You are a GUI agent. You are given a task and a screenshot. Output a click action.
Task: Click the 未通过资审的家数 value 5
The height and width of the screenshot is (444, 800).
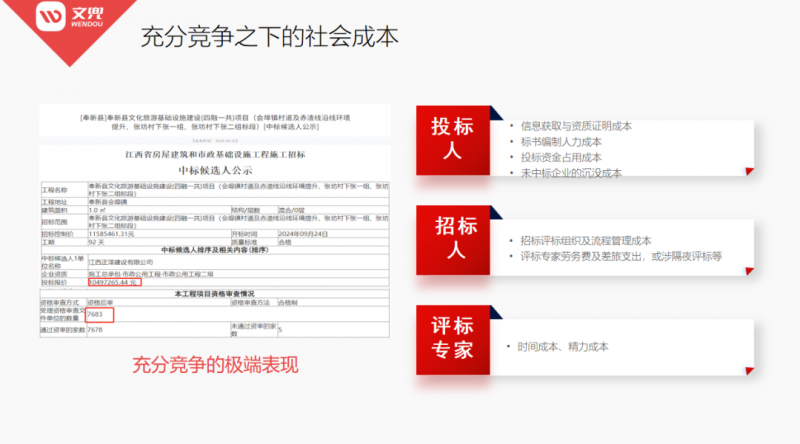[280, 330]
